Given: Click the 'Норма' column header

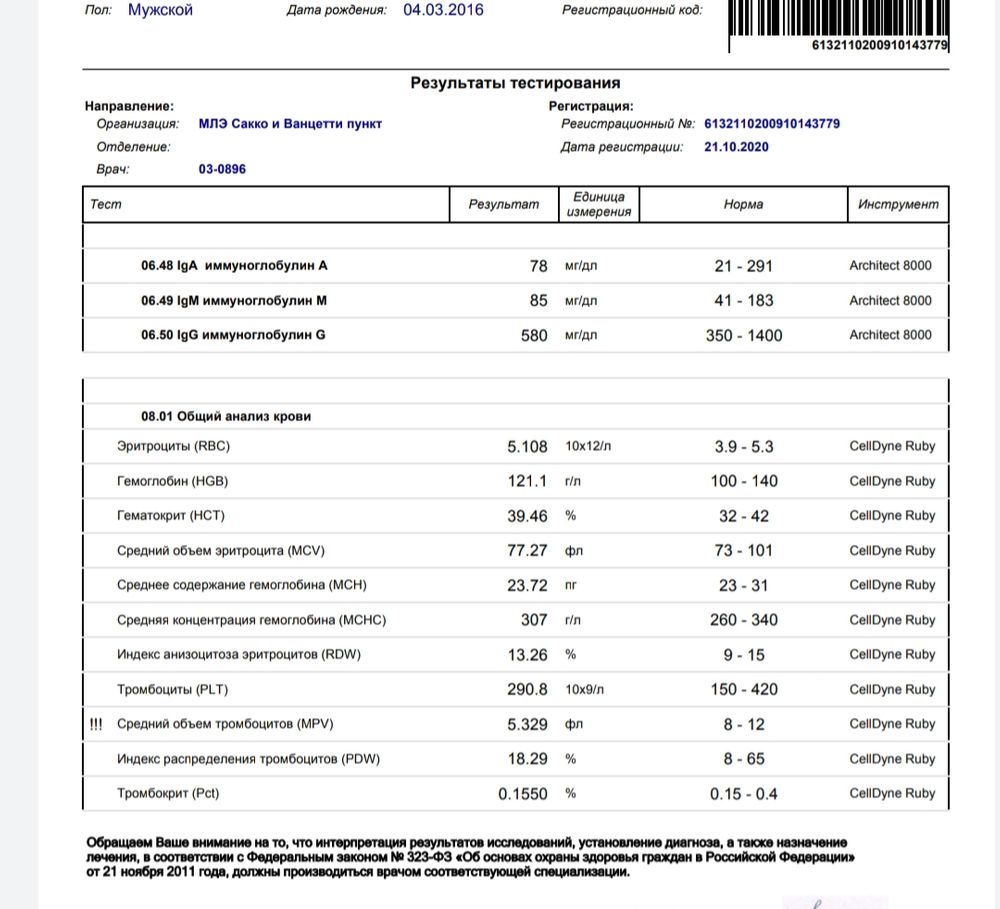Looking at the screenshot, I should tap(743, 204).
